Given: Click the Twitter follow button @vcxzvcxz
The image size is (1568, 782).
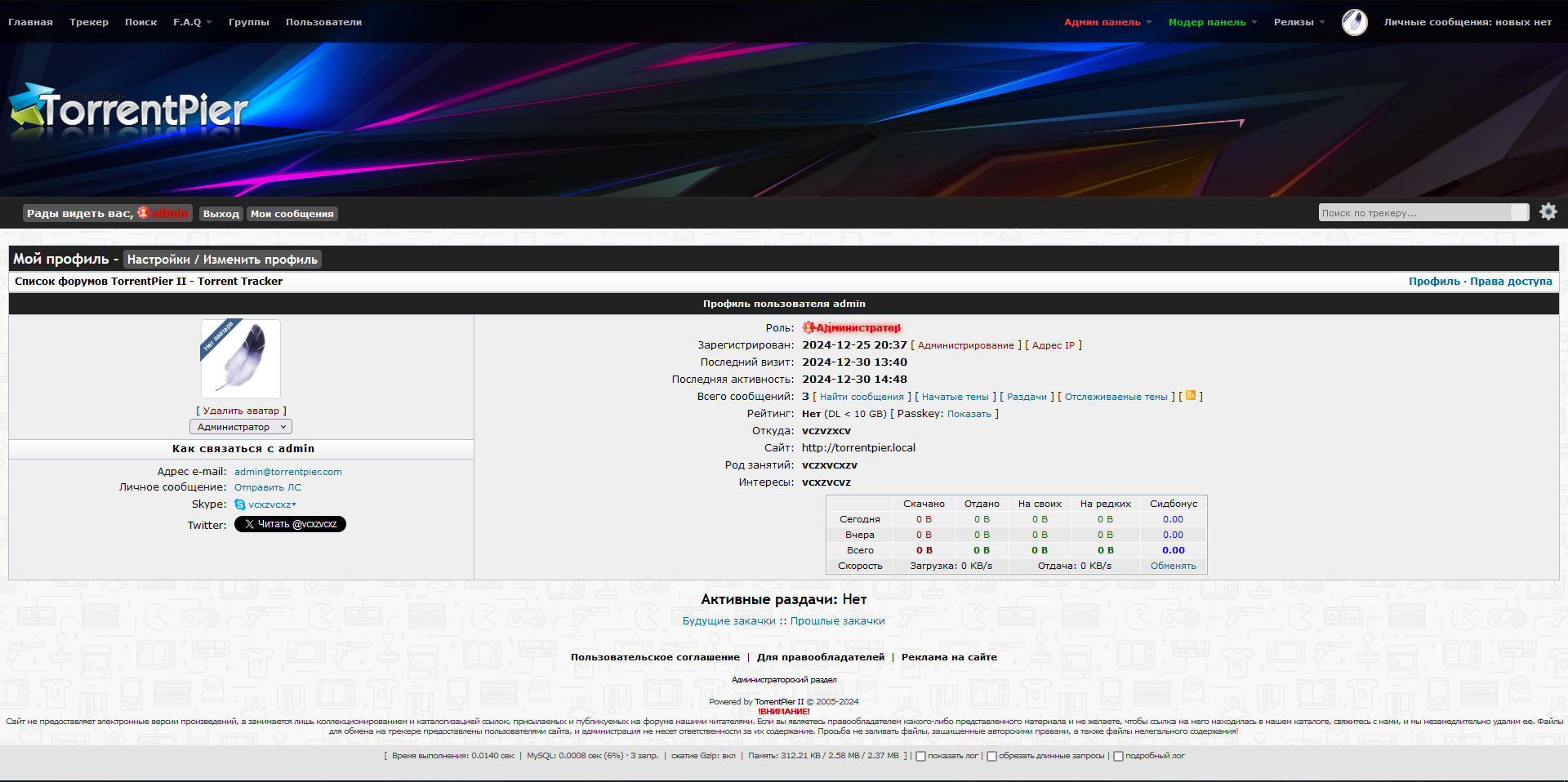Looking at the screenshot, I should pyautogui.click(x=290, y=524).
